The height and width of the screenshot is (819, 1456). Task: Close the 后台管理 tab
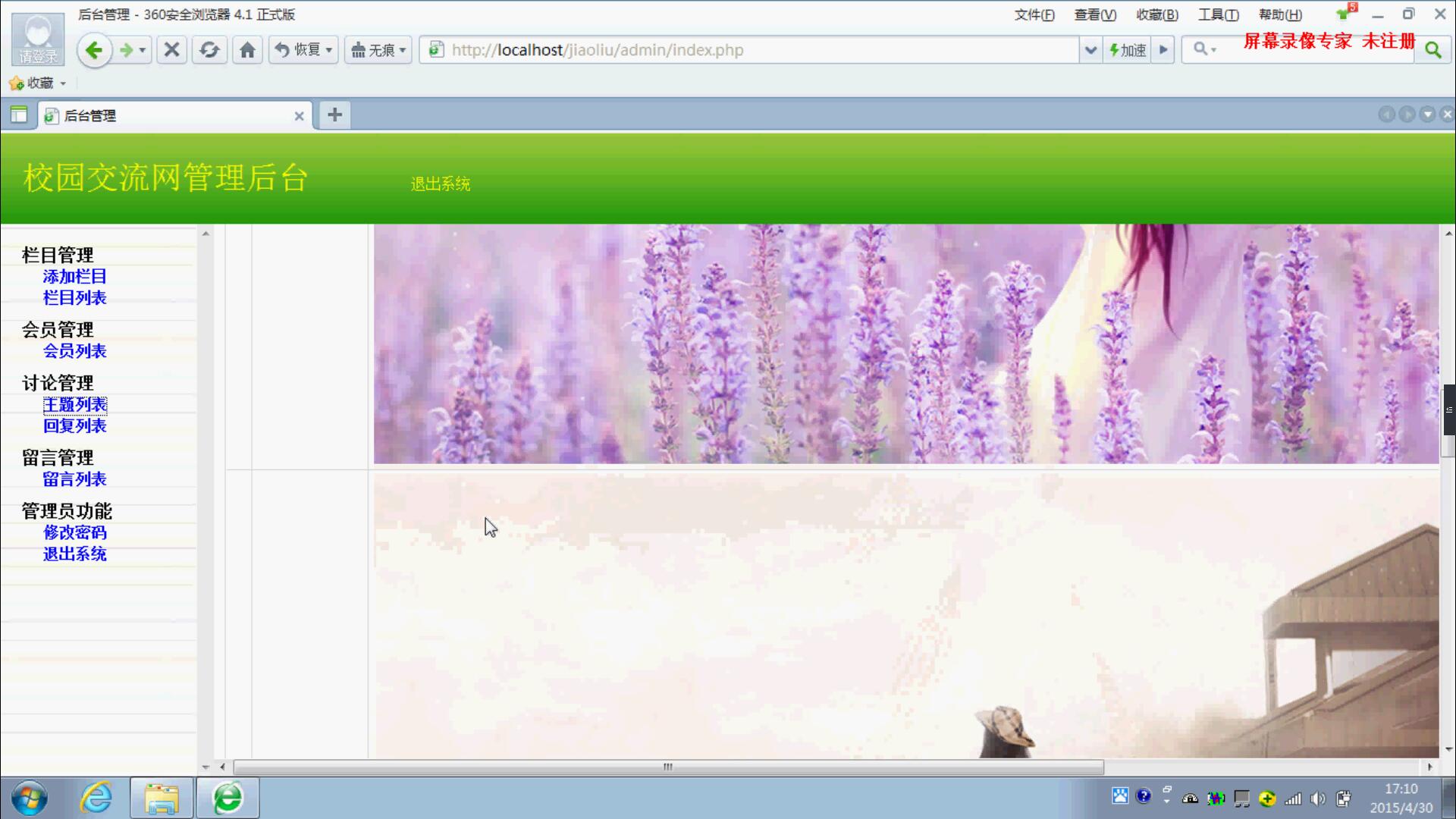(299, 116)
